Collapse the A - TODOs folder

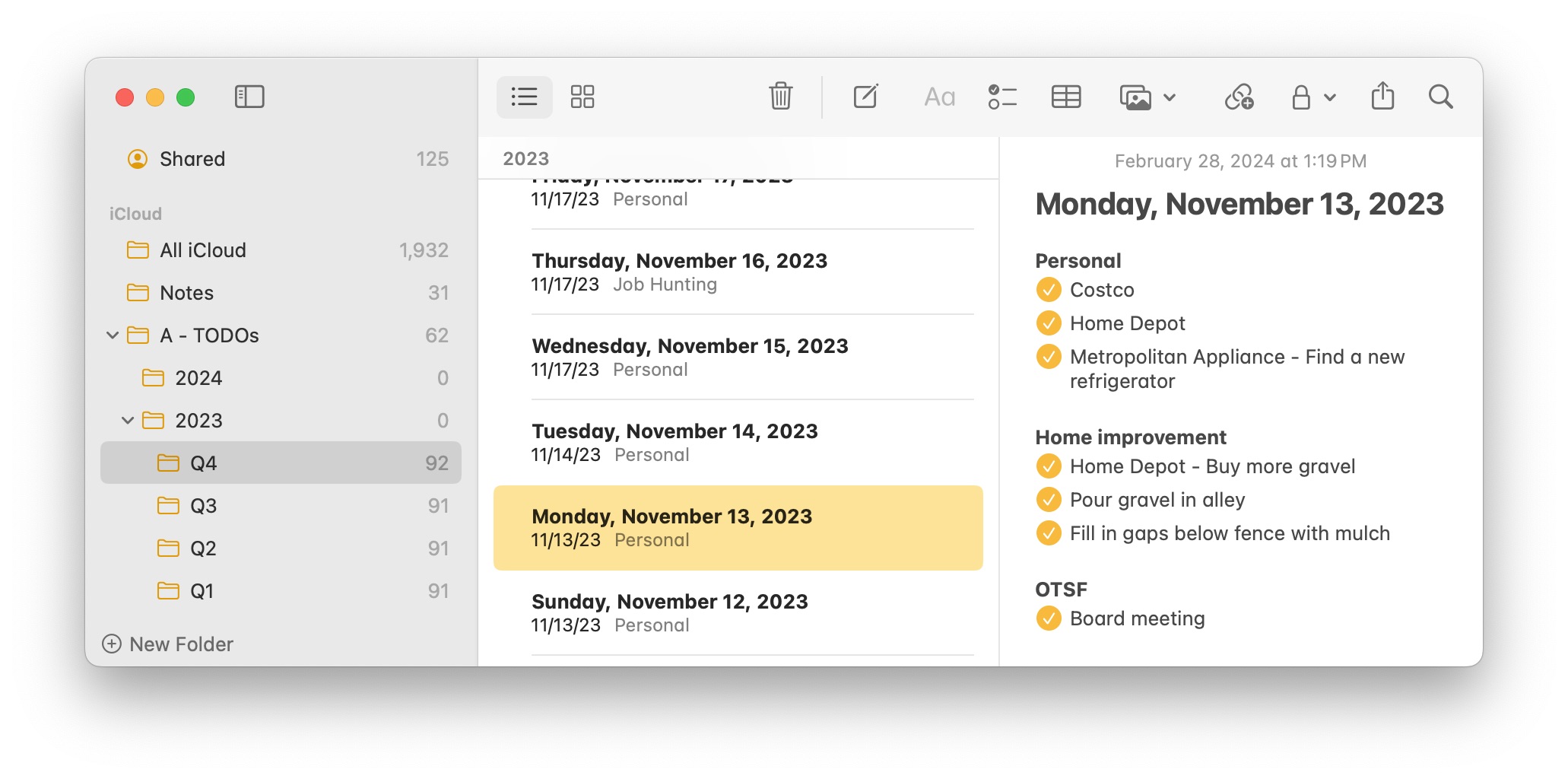tap(113, 335)
